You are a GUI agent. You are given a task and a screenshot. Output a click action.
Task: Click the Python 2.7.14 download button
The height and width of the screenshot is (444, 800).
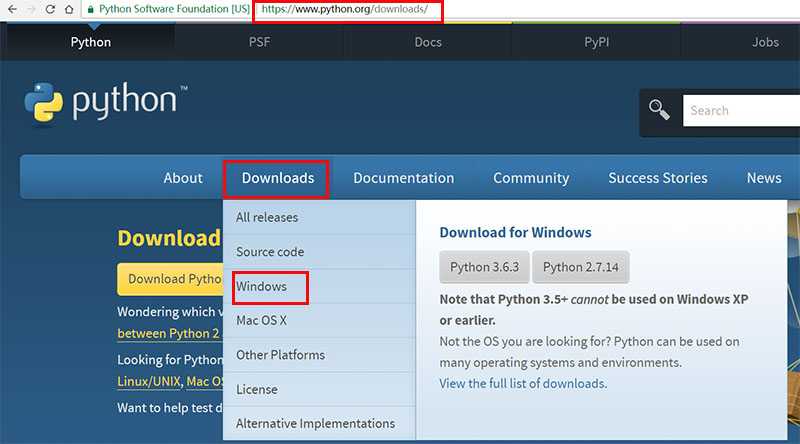point(581,267)
